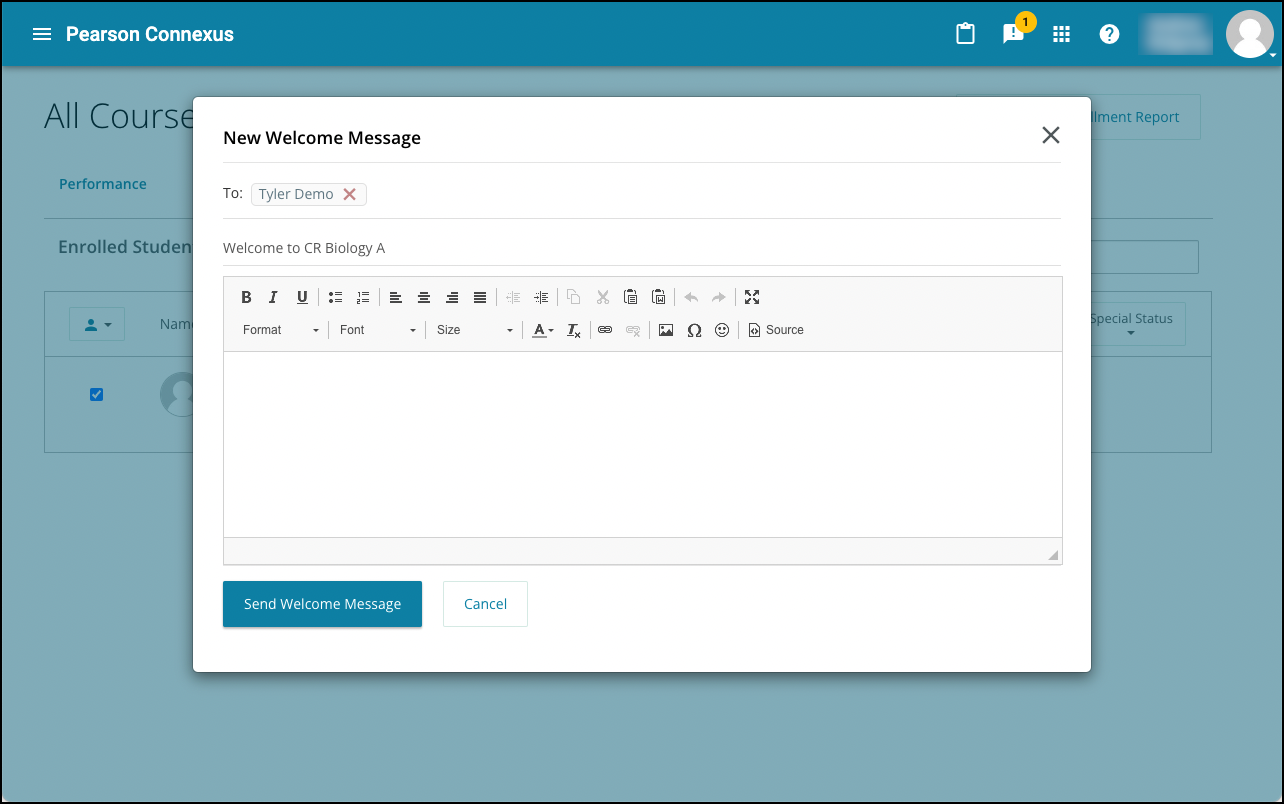Toggle underline formatting
This screenshot has width=1284, height=804.
click(x=302, y=297)
